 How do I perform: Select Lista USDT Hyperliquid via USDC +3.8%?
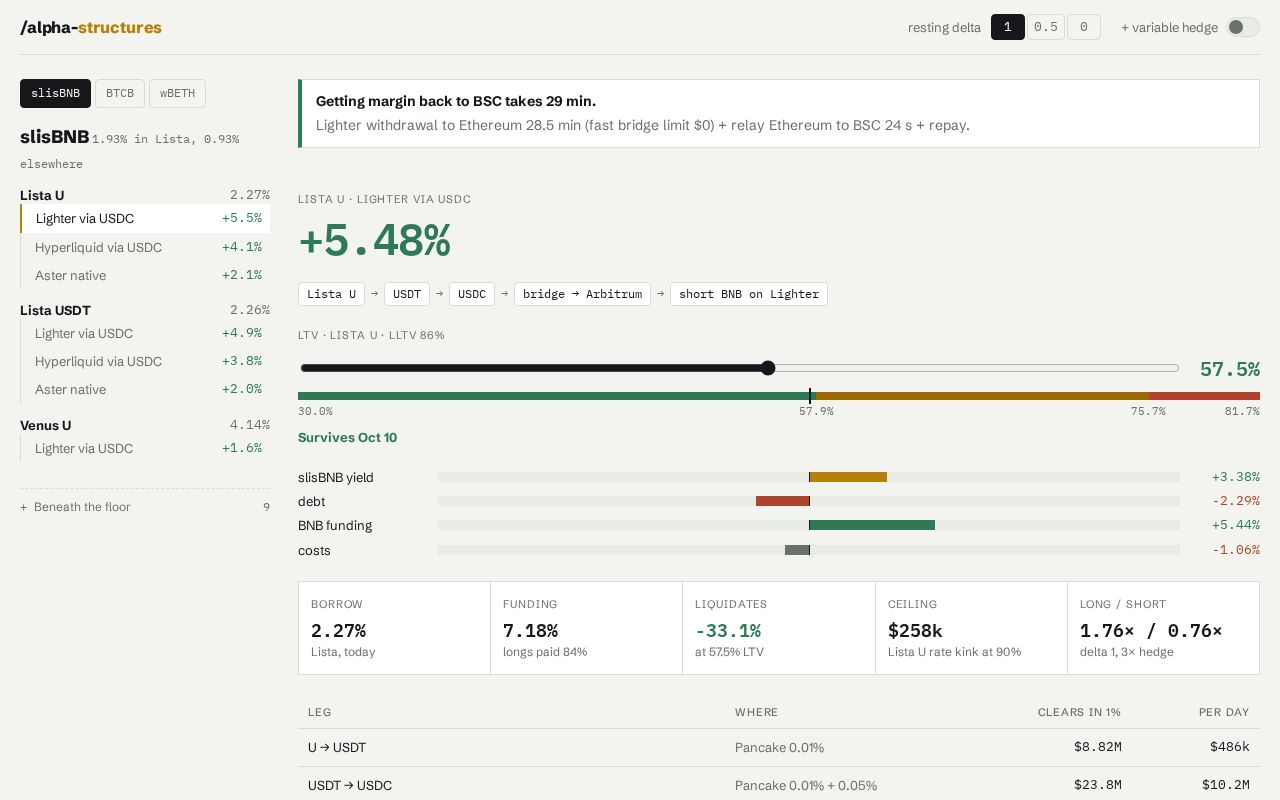[145, 361]
